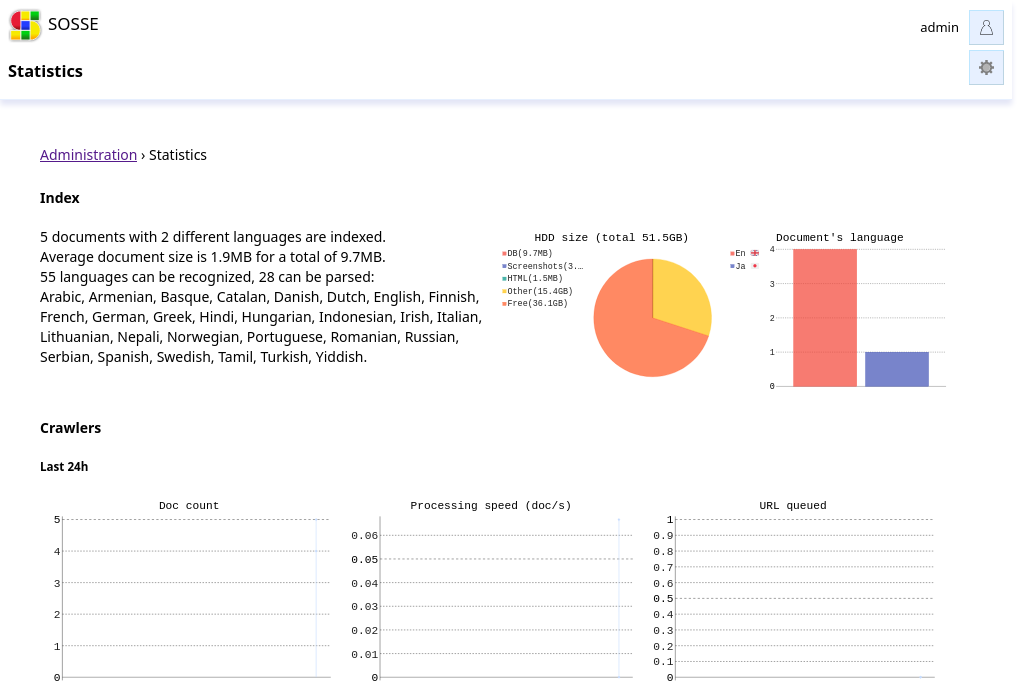Click the Screenshots legend entry

(x=542, y=266)
